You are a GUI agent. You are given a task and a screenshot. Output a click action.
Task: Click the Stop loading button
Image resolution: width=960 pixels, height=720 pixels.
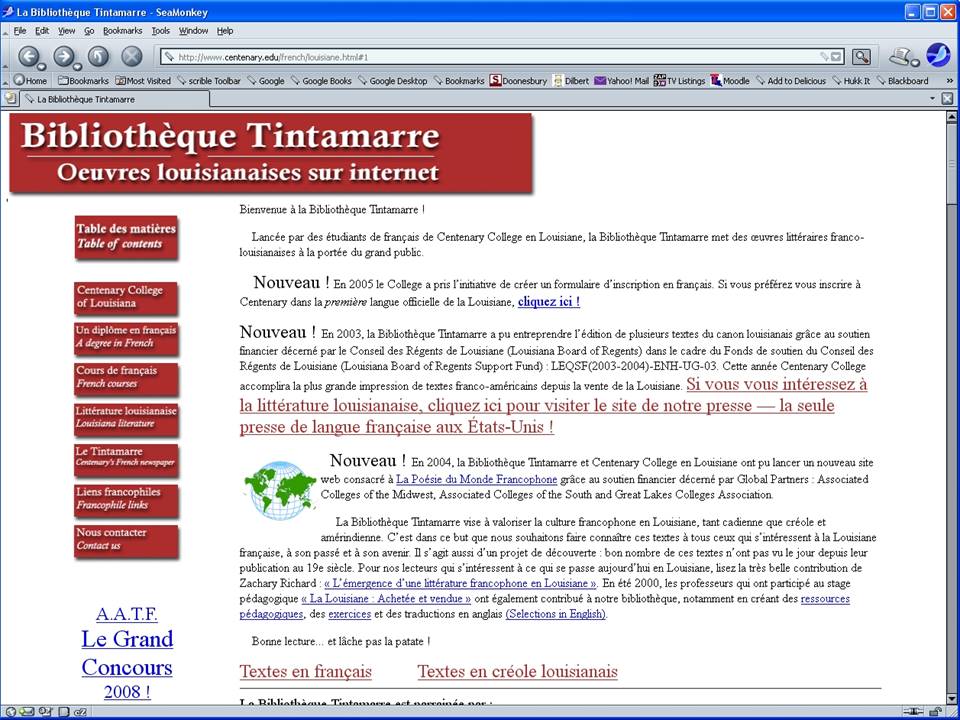[x=131, y=56]
